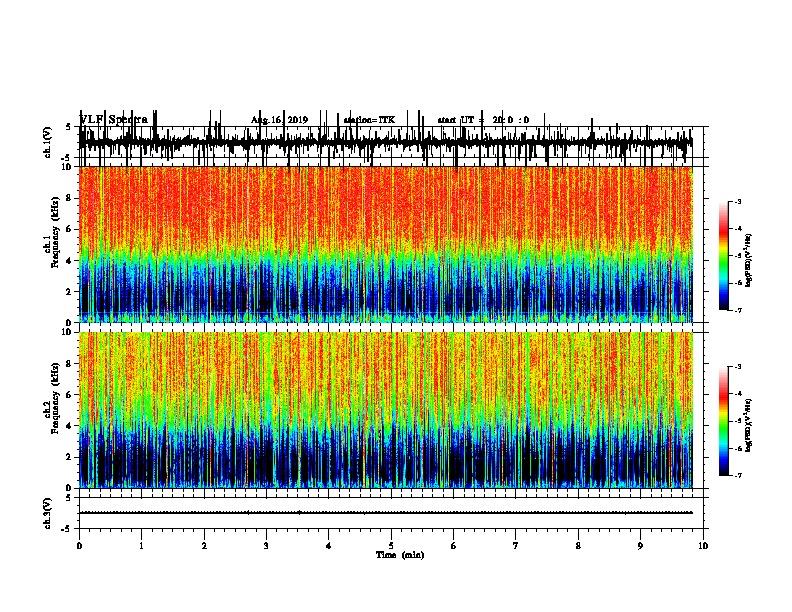Click the "5" volt tick of ch.1(V) axis

click(69, 127)
